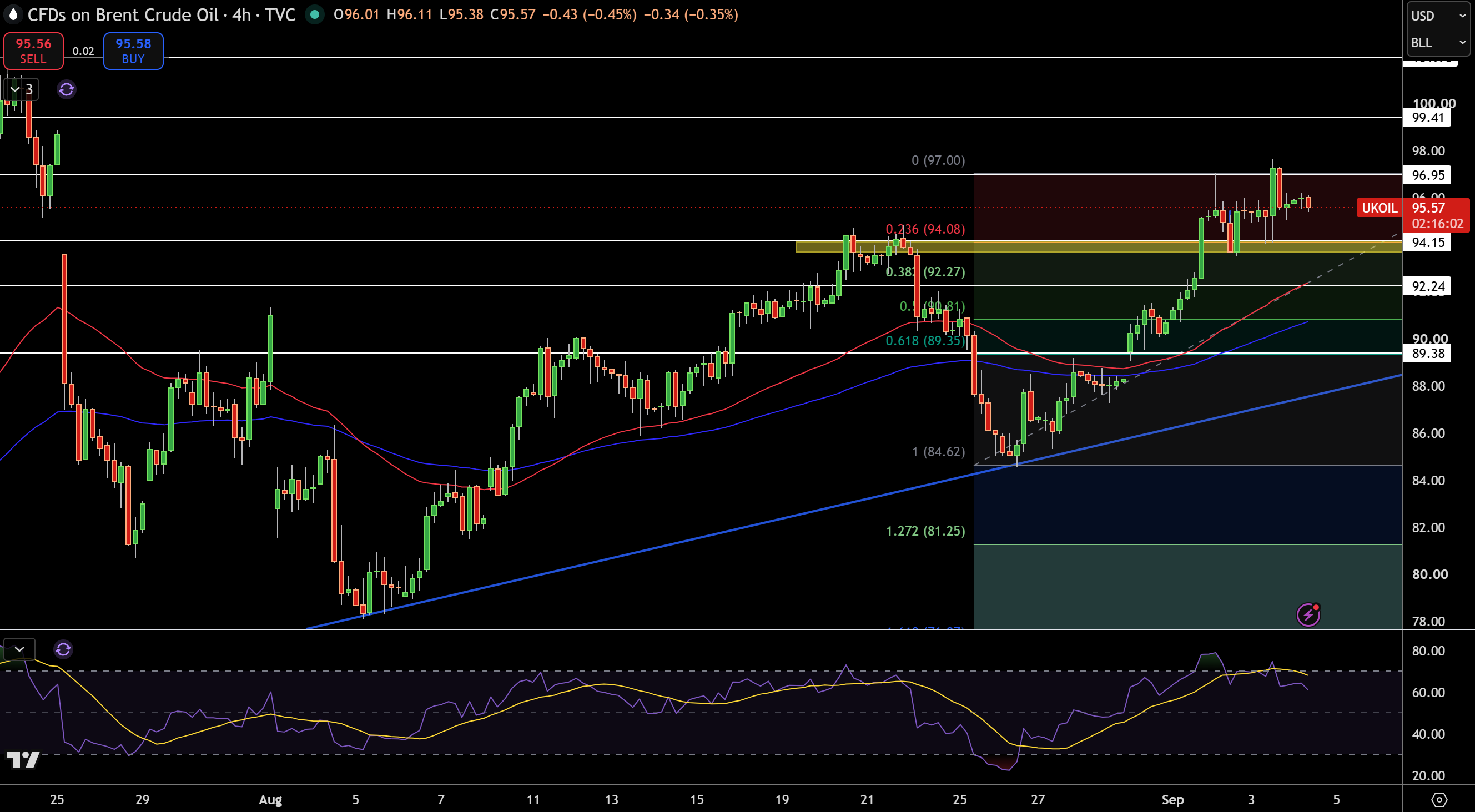Click the oil drop symbol logo
The width and height of the screenshot is (1475, 812).
point(13,14)
